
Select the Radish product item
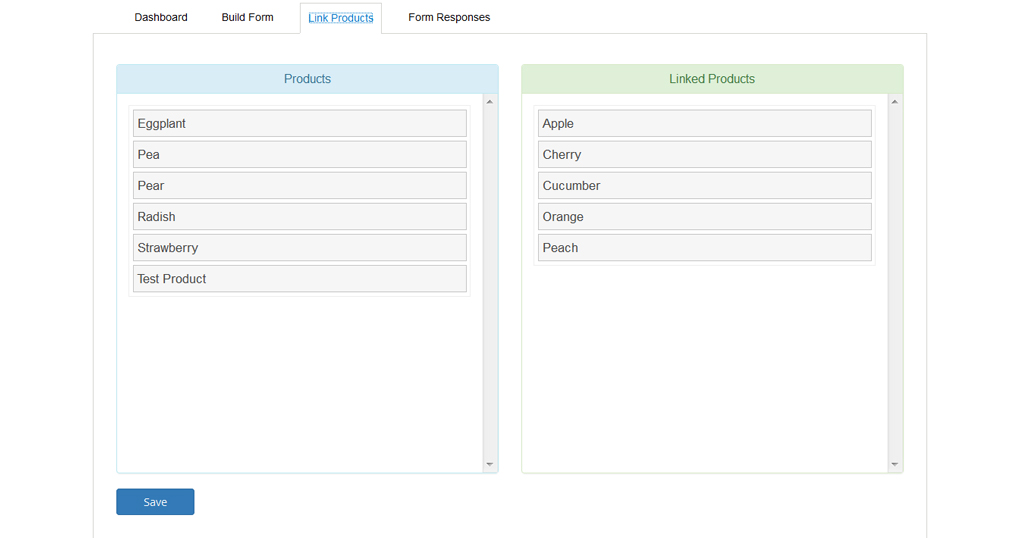click(300, 217)
